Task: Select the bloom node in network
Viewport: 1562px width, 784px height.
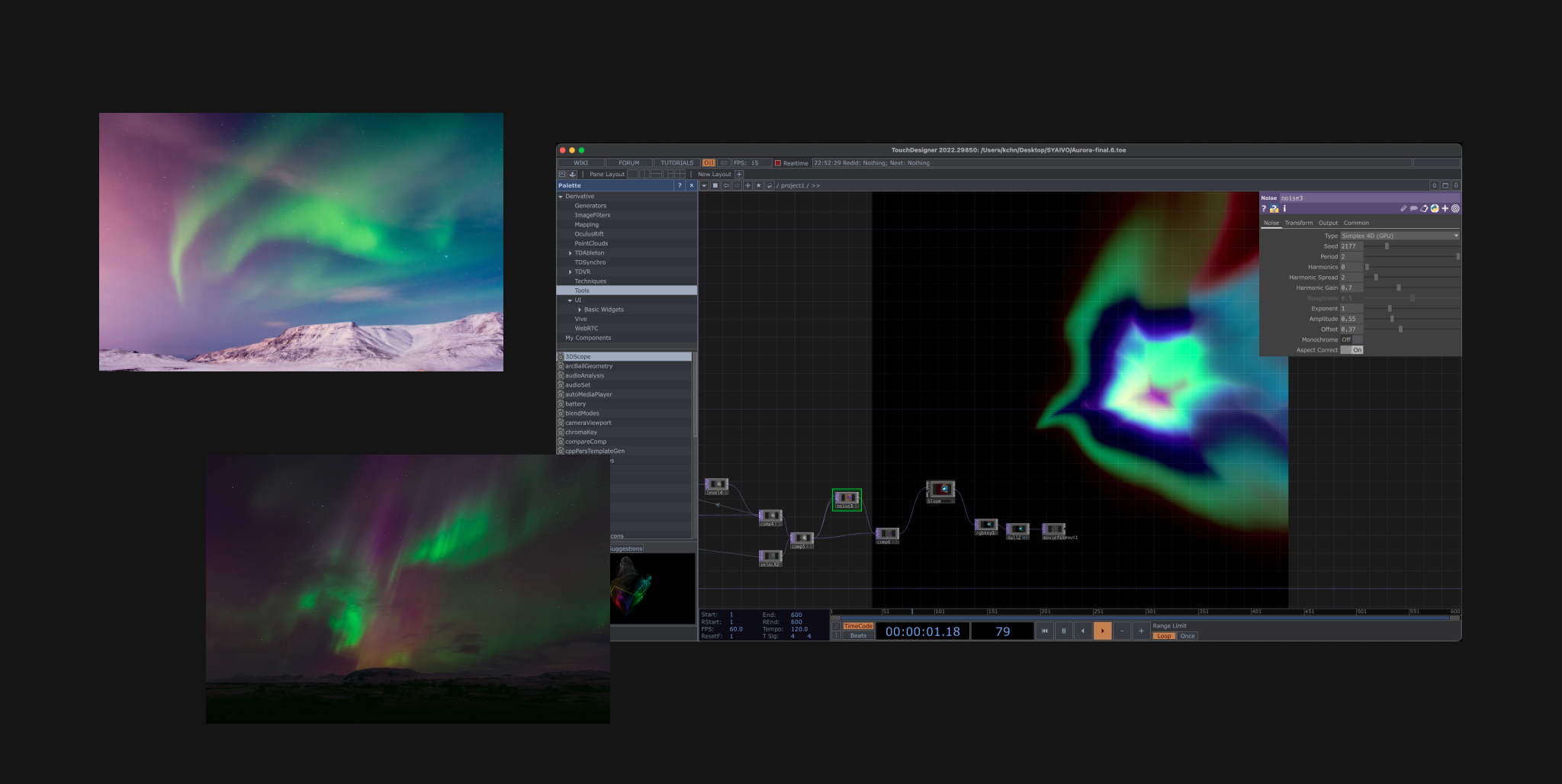Action: click(940, 489)
